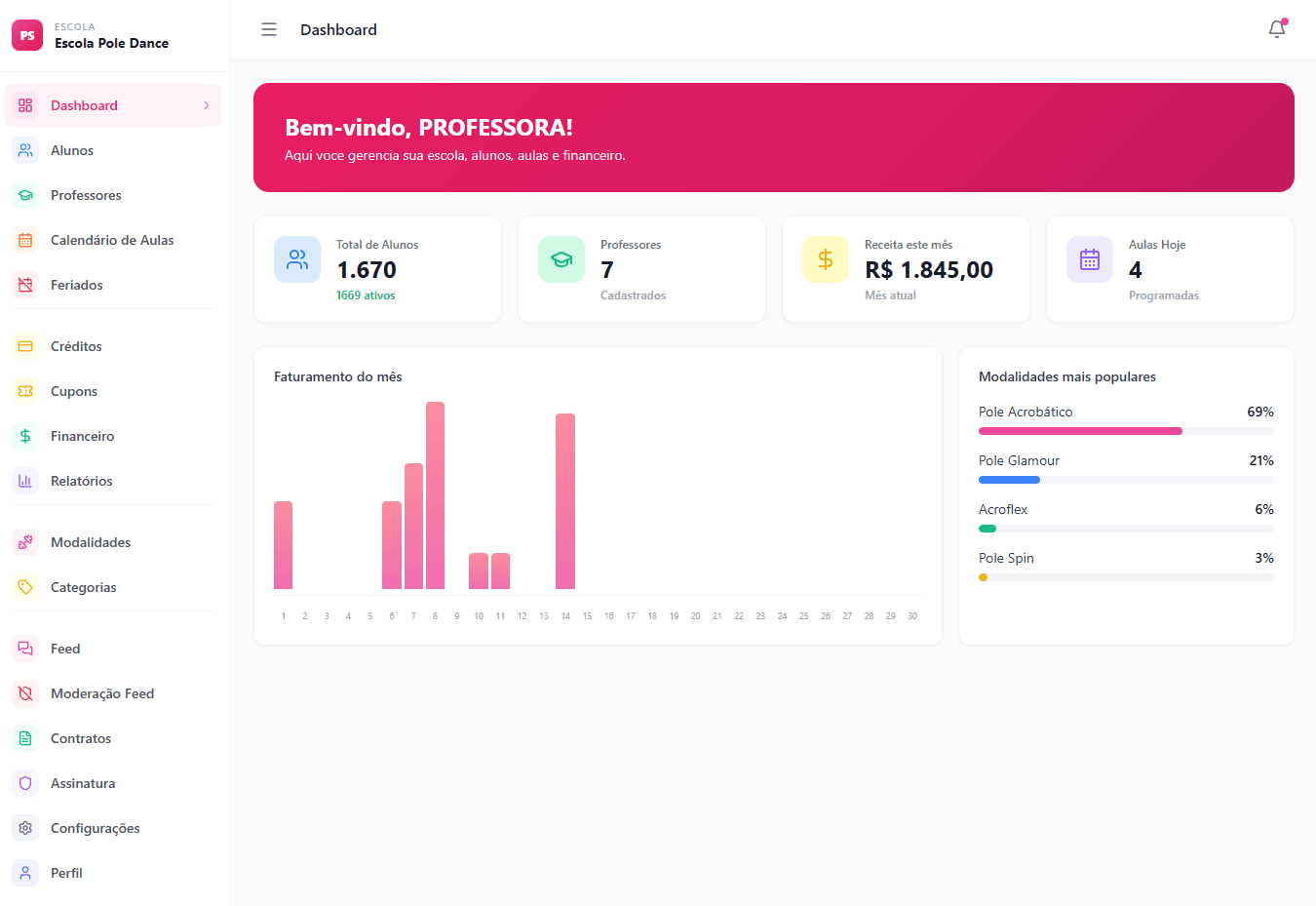Click the Dashboard page title in header
1316x906 pixels.
coord(338,29)
